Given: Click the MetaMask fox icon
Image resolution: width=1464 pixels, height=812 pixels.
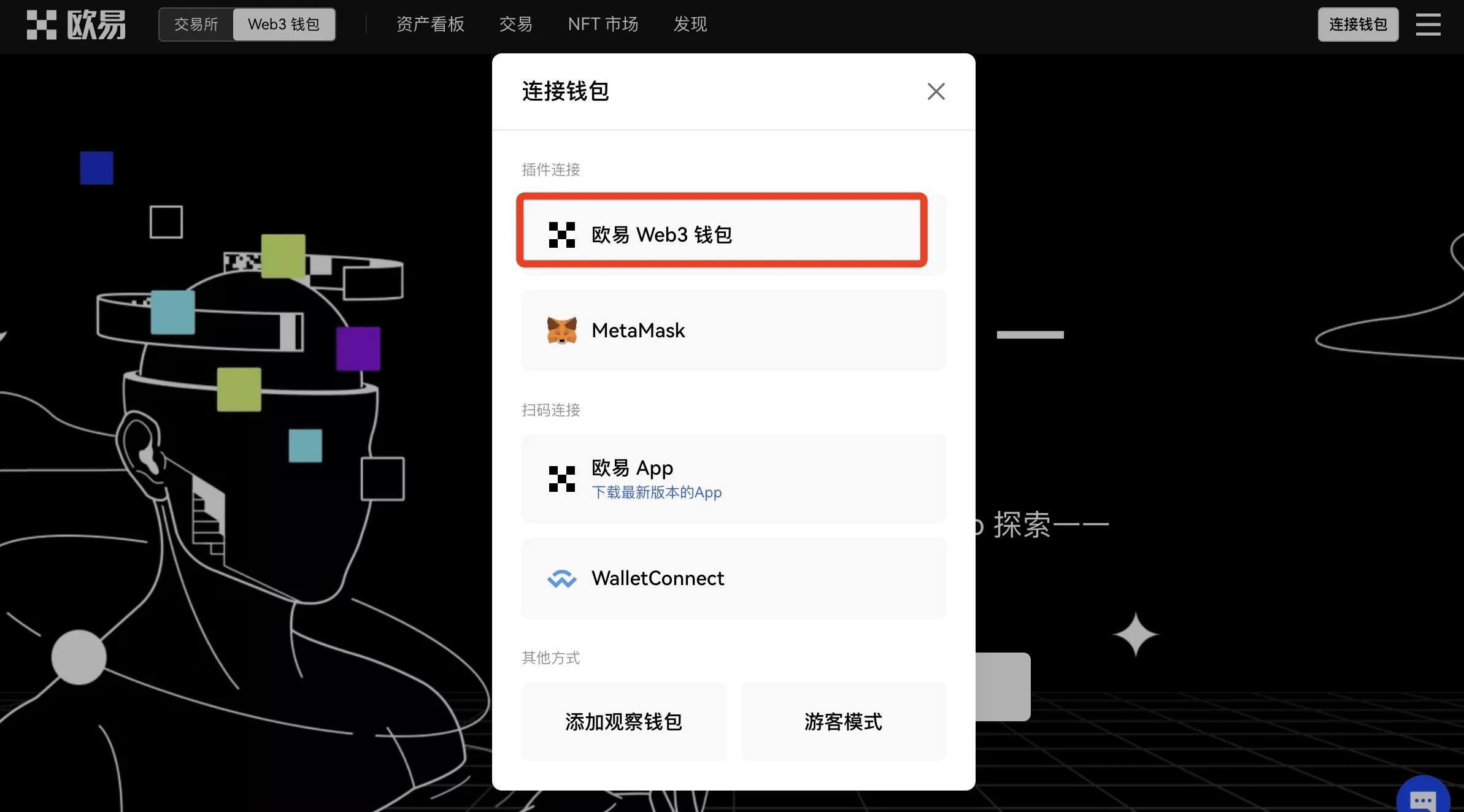Looking at the screenshot, I should click(562, 329).
